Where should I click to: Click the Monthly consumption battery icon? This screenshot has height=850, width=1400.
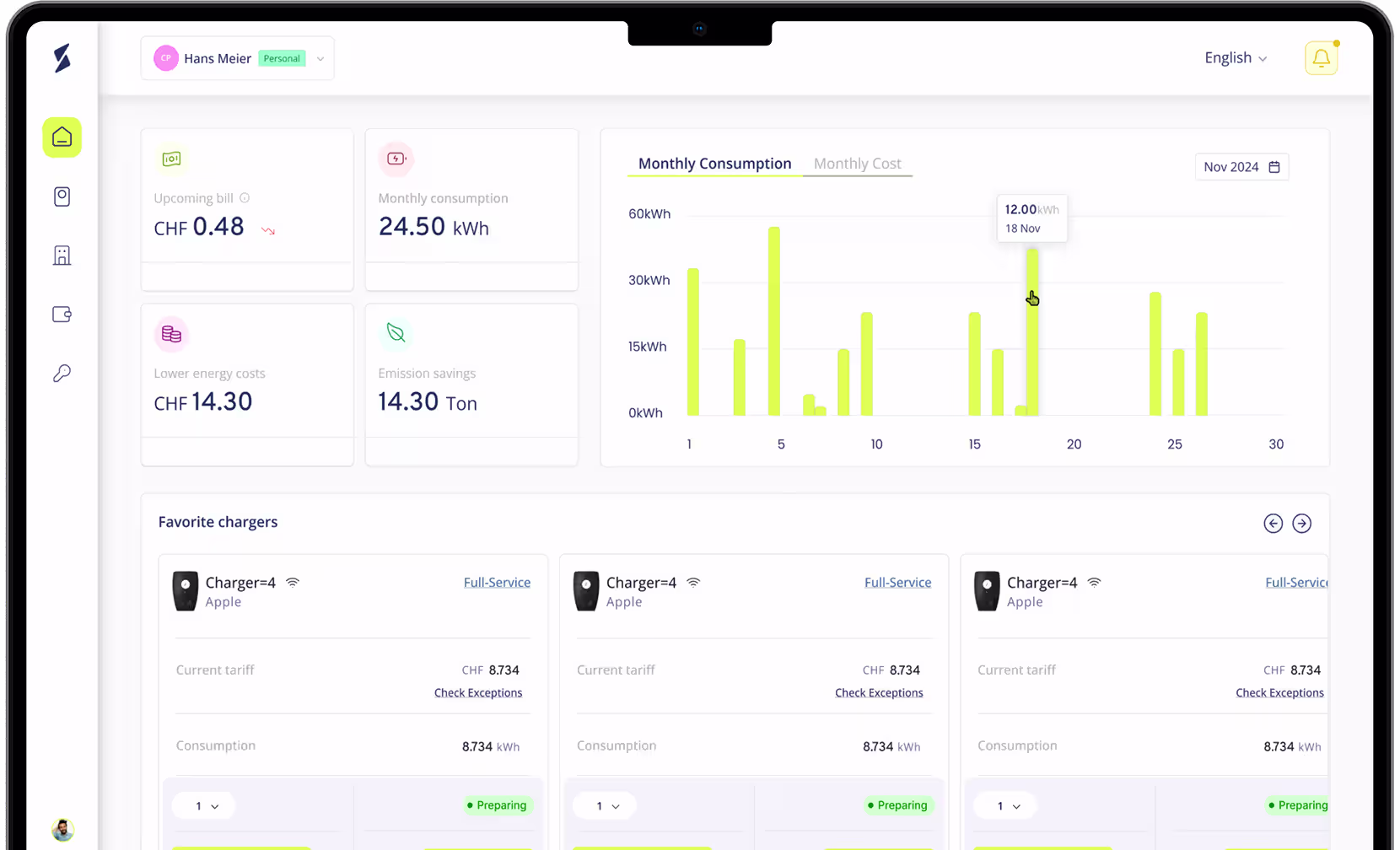click(x=396, y=159)
